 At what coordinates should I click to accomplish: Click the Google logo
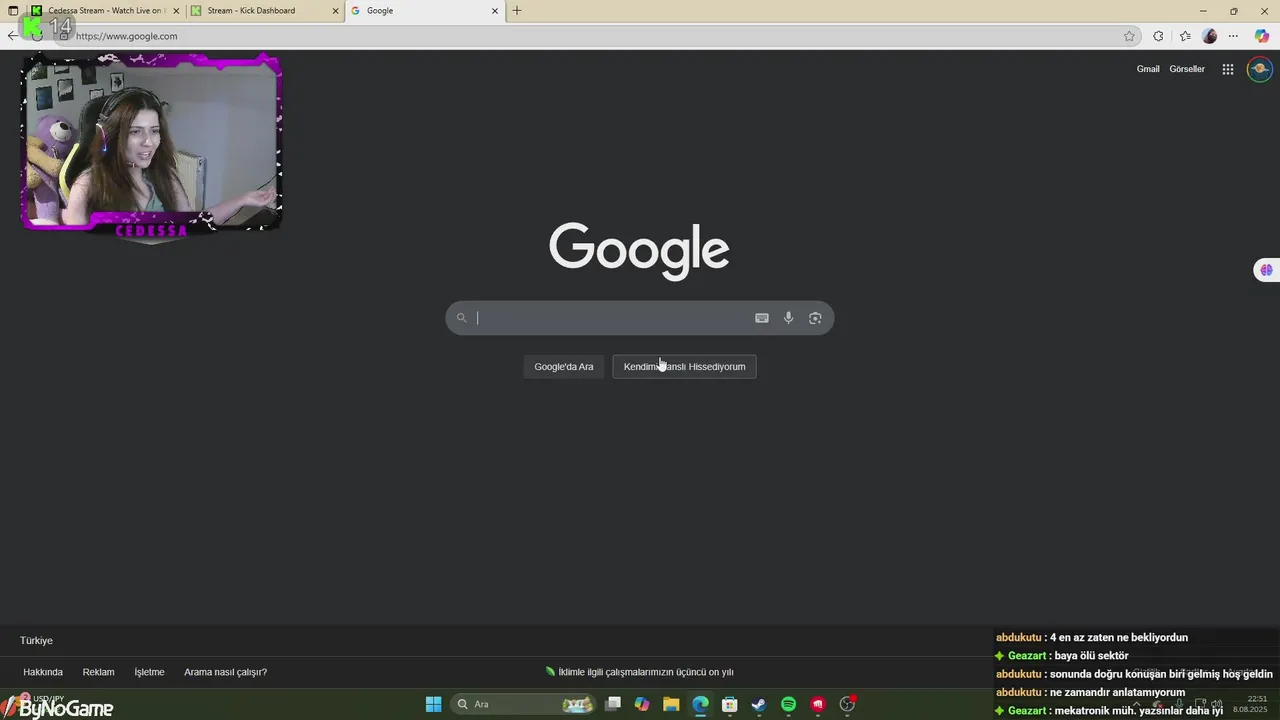coord(639,250)
